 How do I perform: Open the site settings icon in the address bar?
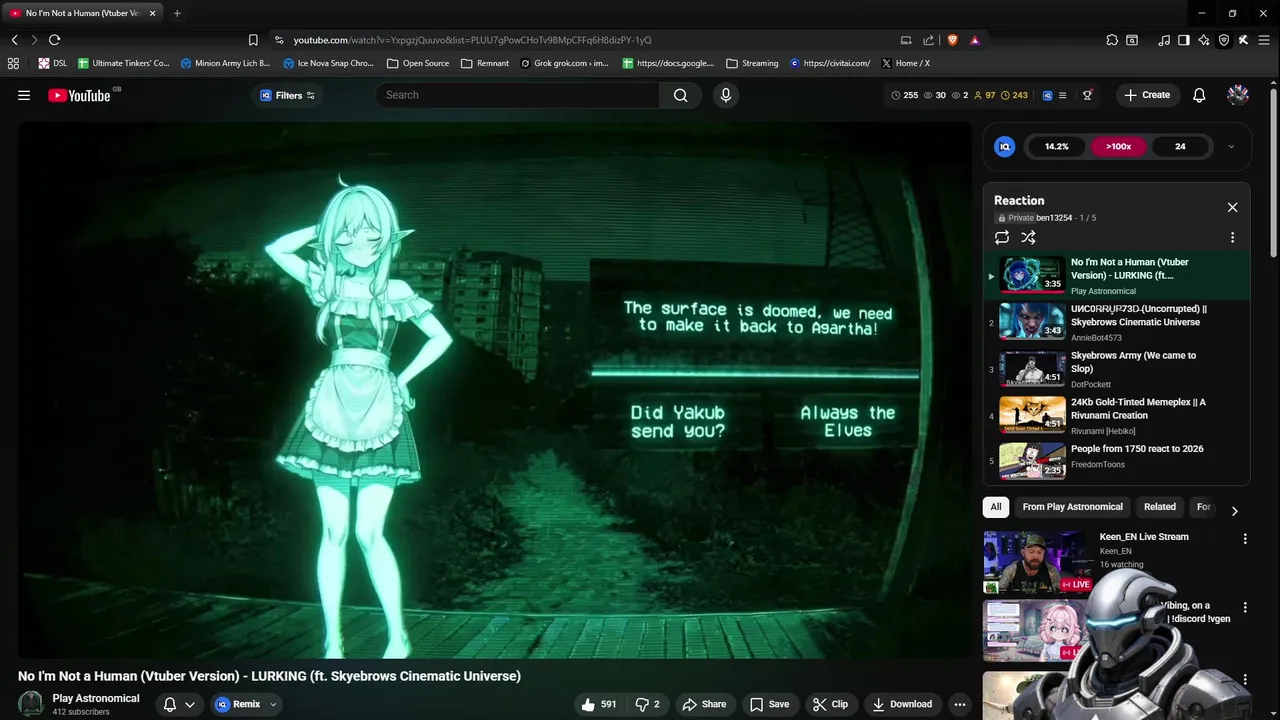(x=279, y=40)
